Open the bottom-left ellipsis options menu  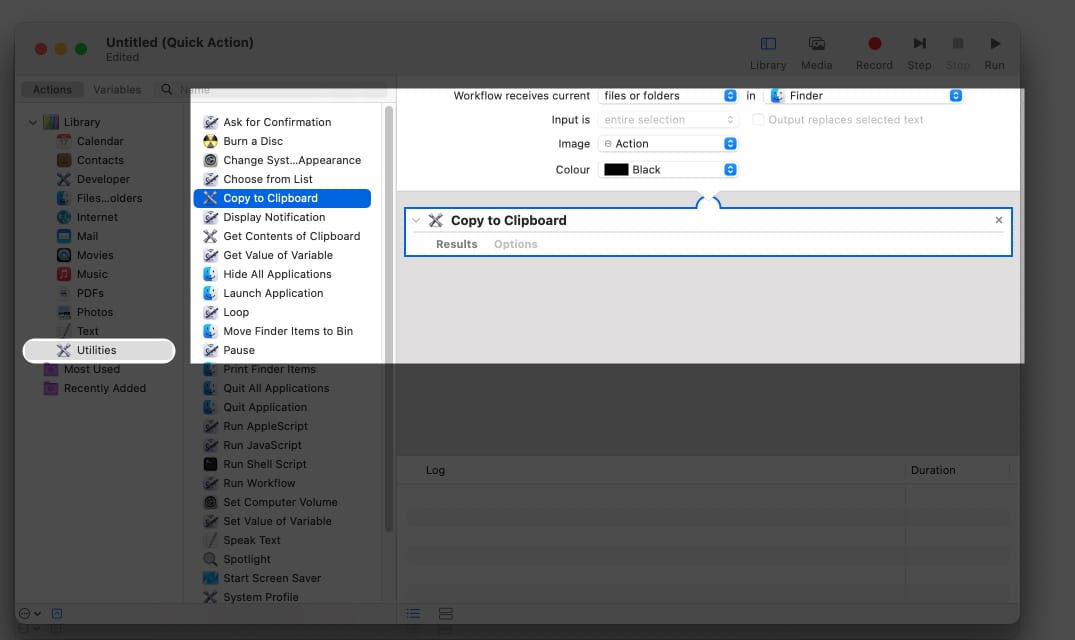29,614
